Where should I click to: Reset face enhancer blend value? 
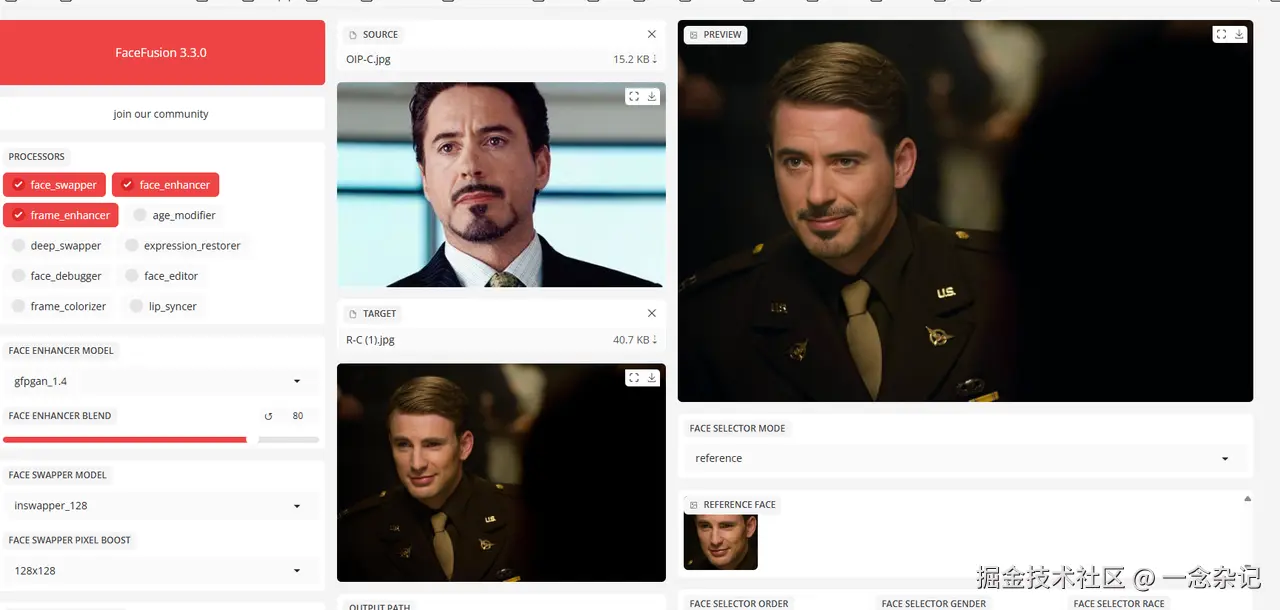(268, 416)
